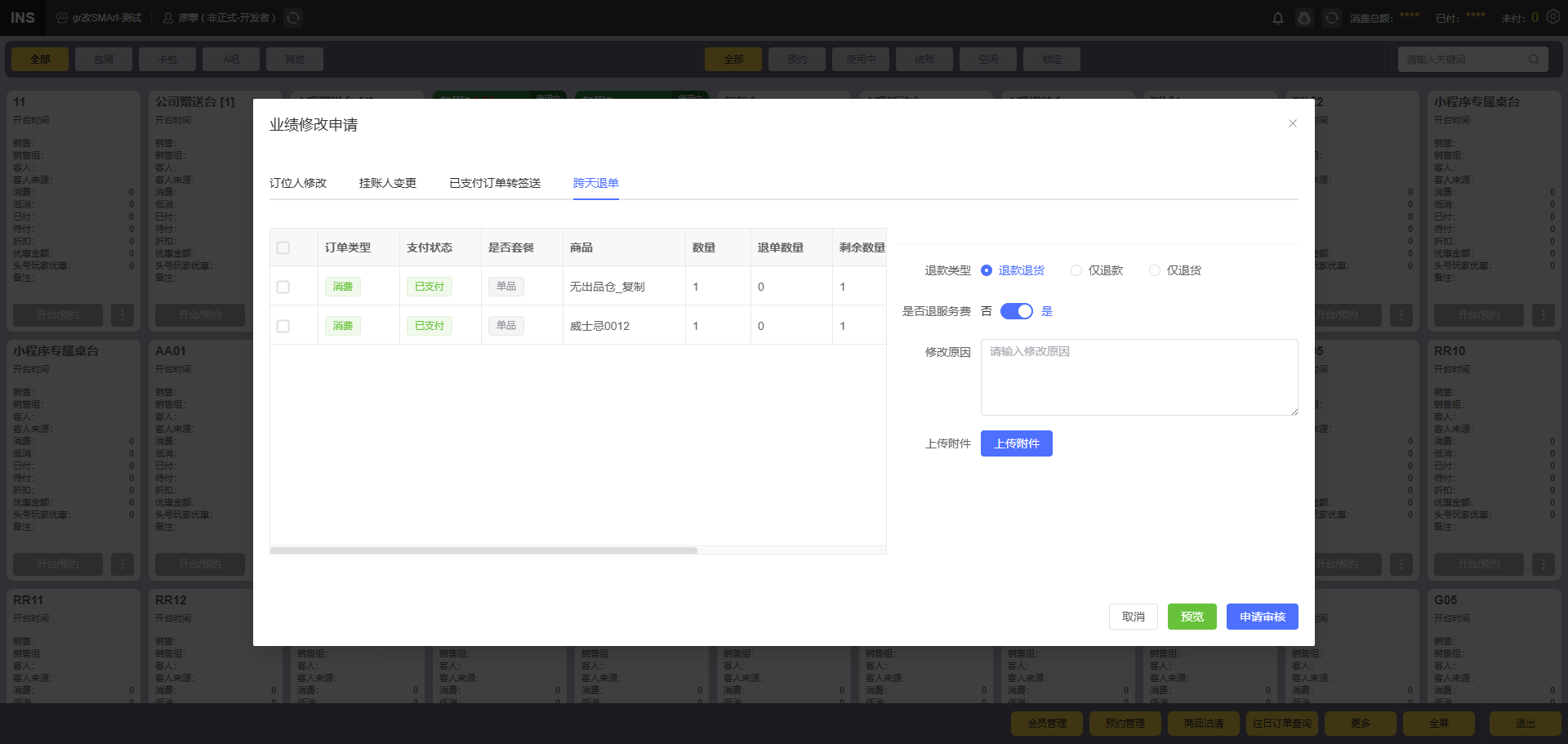Click the notification bell icon

[1278, 18]
